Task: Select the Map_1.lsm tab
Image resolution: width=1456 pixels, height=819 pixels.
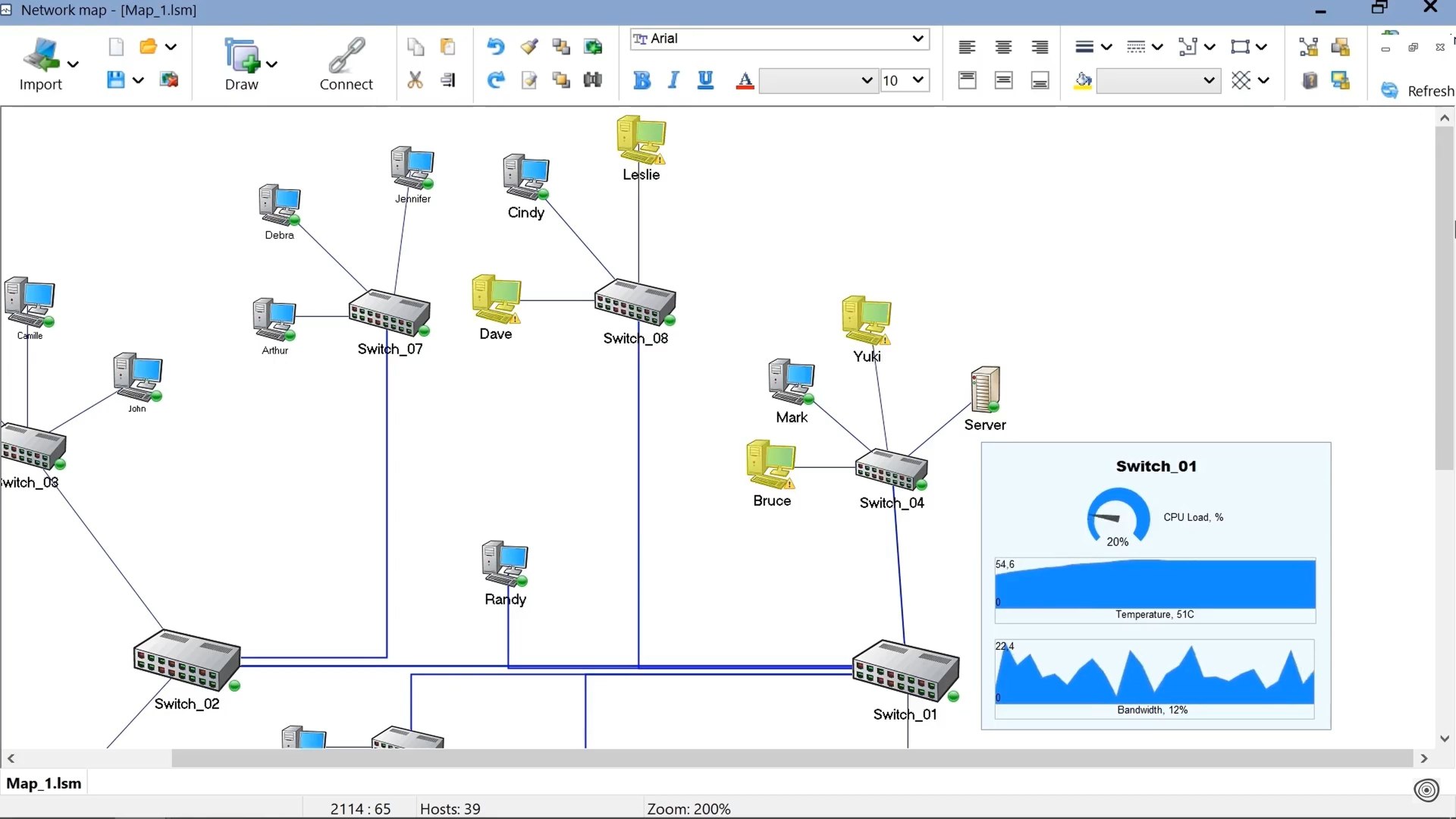Action: (x=44, y=783)
